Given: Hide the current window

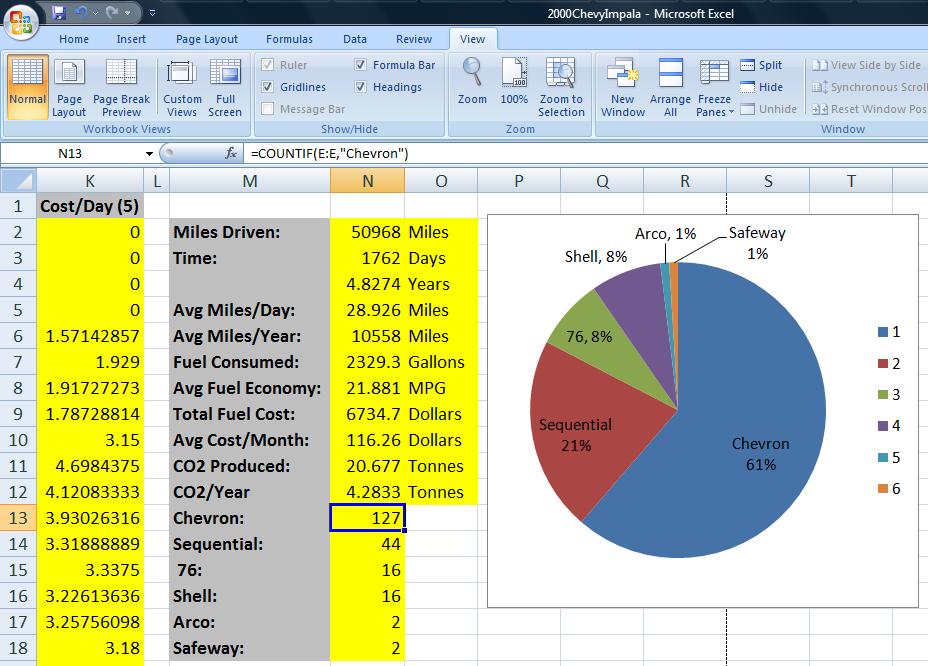Looking at the screenshot, I should [x=762, y=87].
